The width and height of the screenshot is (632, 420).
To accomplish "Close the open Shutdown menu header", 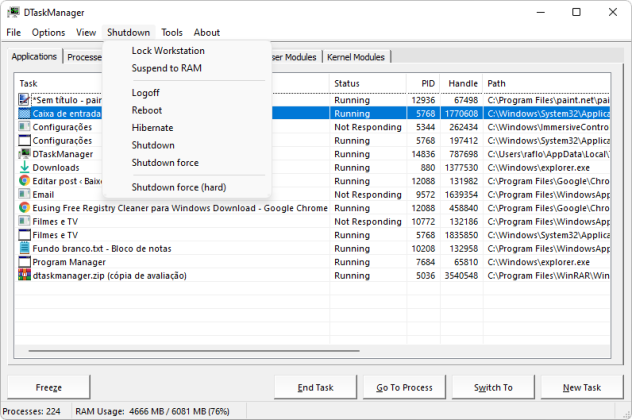I will click(x=129, y=32).
